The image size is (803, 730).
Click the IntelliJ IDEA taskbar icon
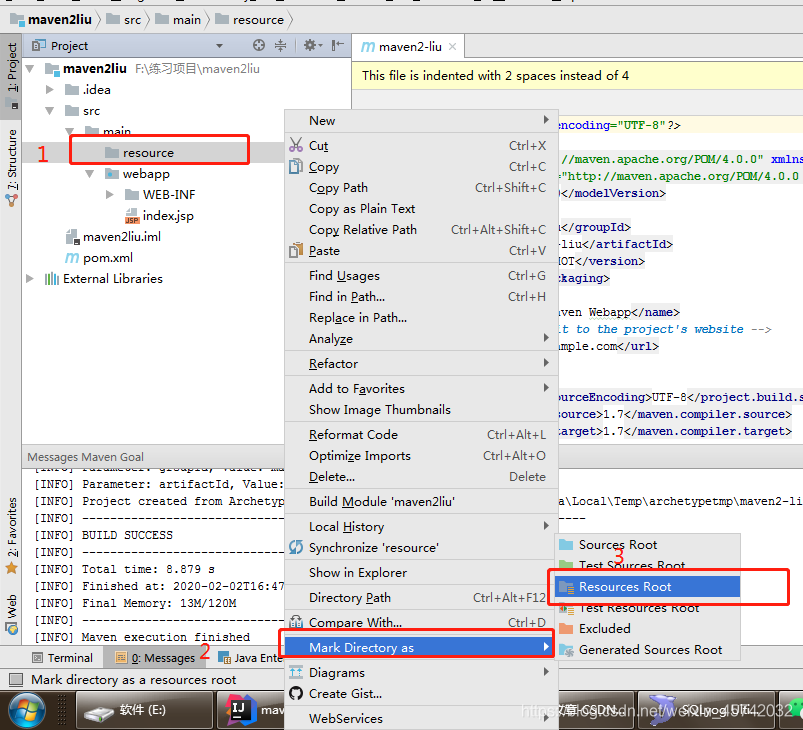click(x=241, y=710)
